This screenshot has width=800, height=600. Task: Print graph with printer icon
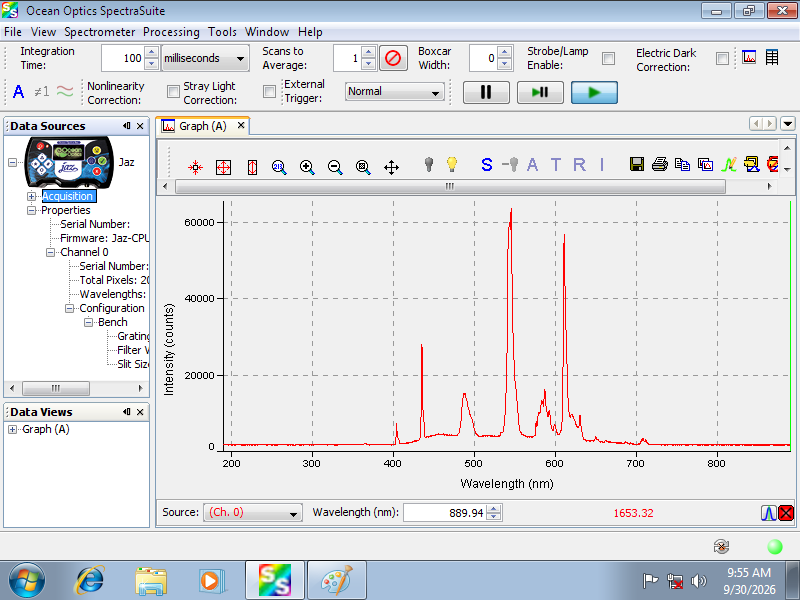[660, 164]
